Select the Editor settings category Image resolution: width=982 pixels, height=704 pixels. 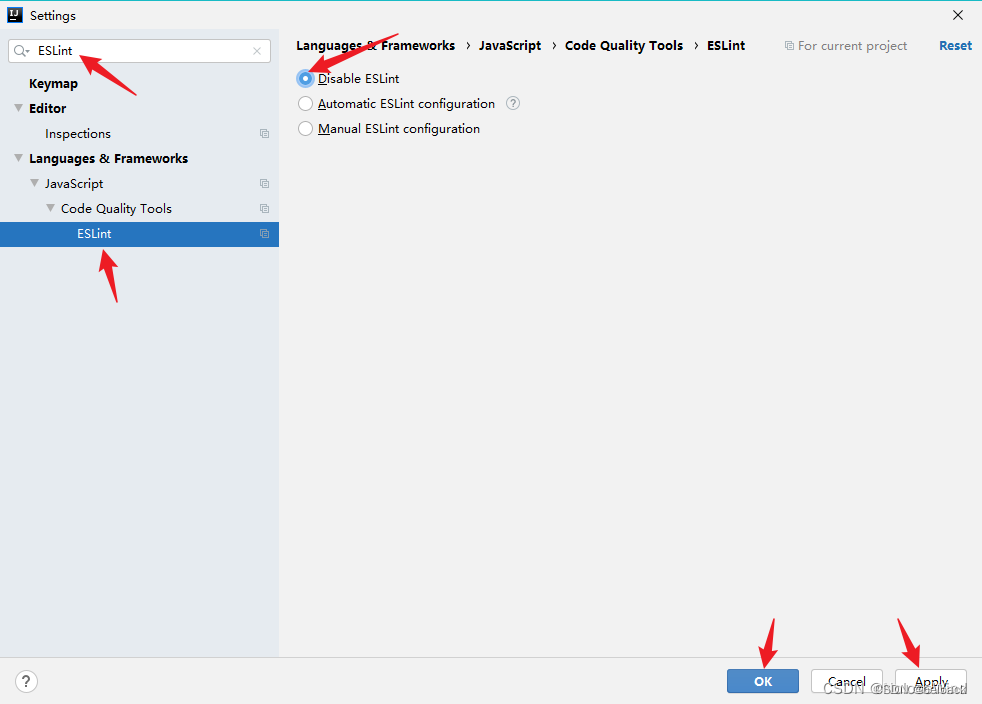click(48, 108)
